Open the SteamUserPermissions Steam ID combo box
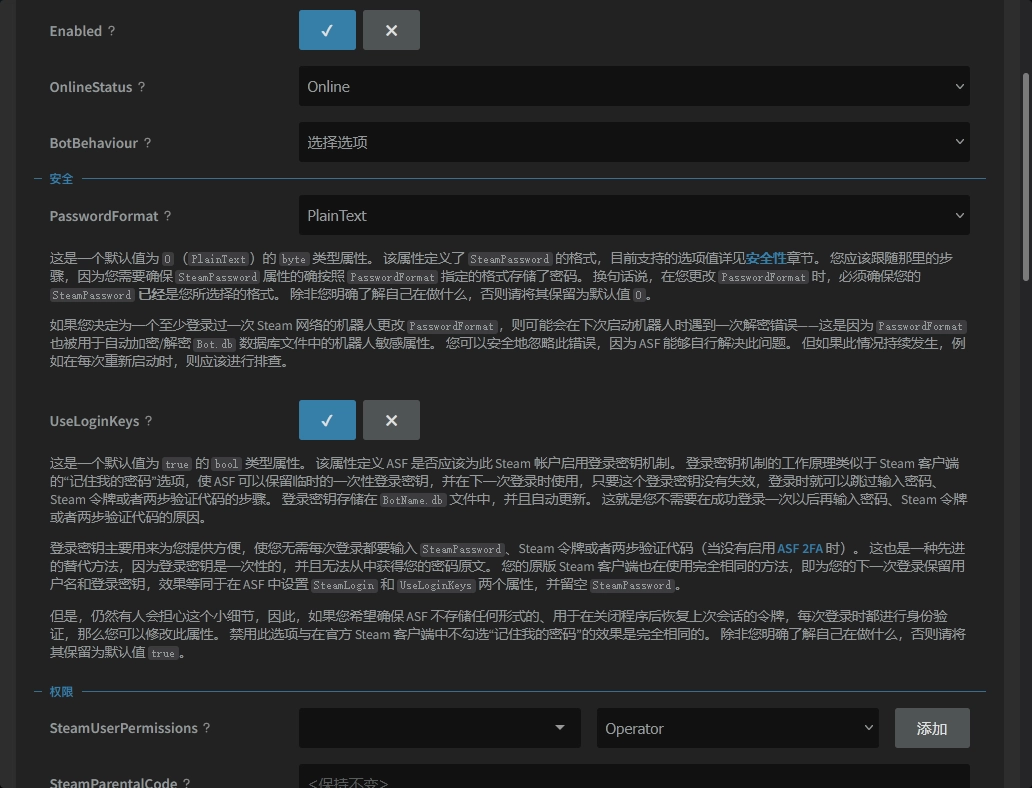Image resolution: width=1032 pixels, height=788 pixels. pos(440,728)
